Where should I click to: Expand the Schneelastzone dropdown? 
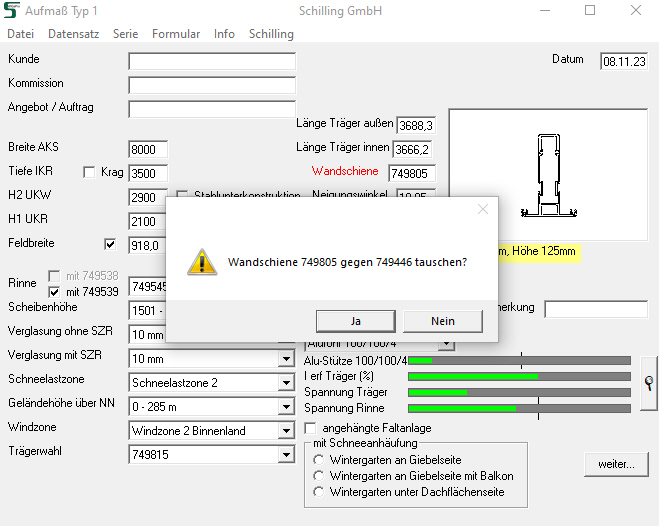(286, 383)
